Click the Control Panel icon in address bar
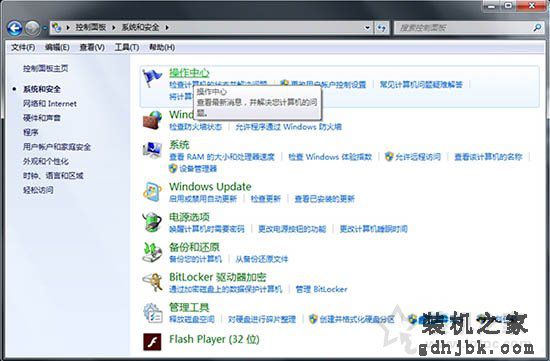 click(x=57, y=27)
